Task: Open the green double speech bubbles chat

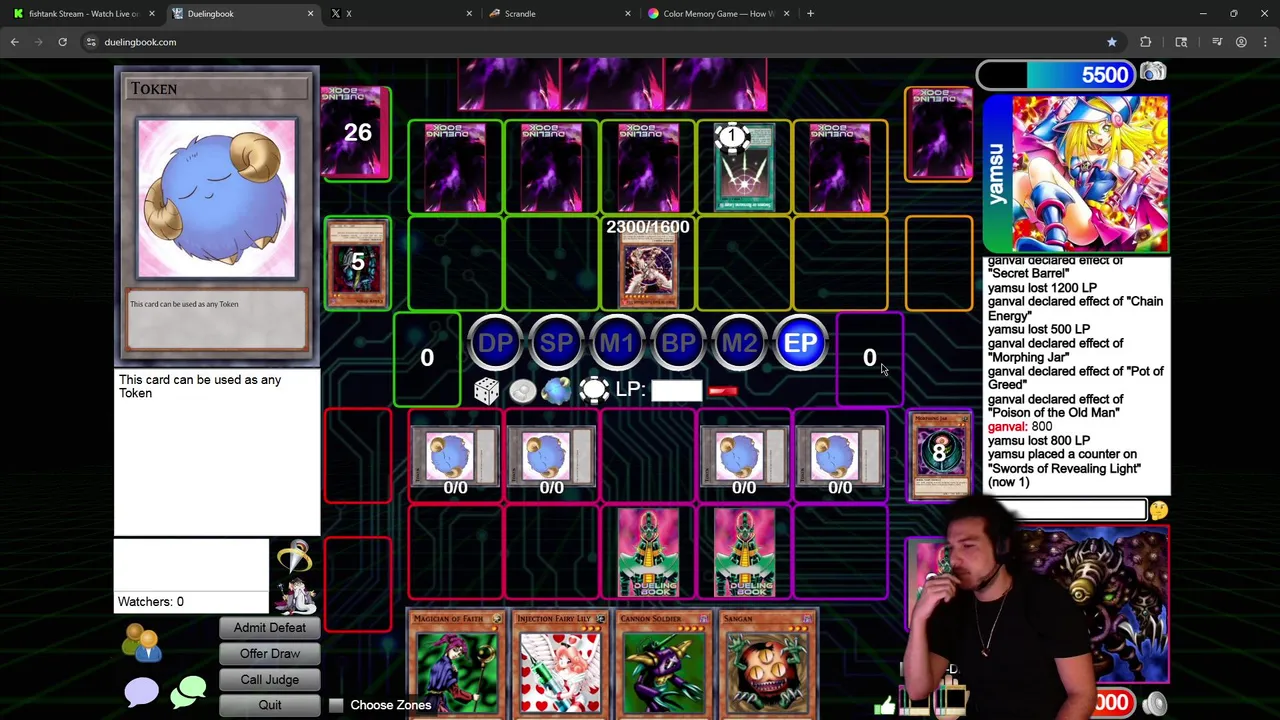Action: 188,691
